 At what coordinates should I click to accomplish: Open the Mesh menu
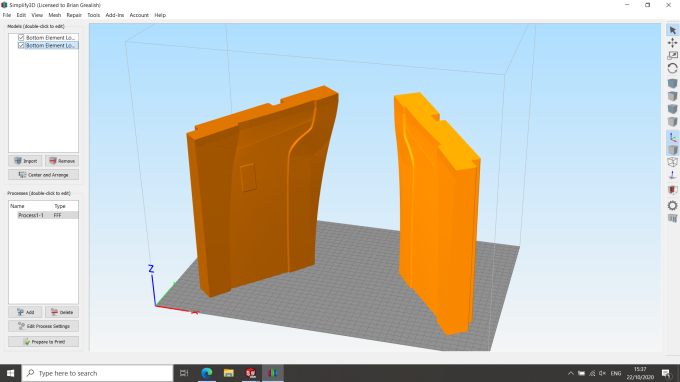coord(55,15)
